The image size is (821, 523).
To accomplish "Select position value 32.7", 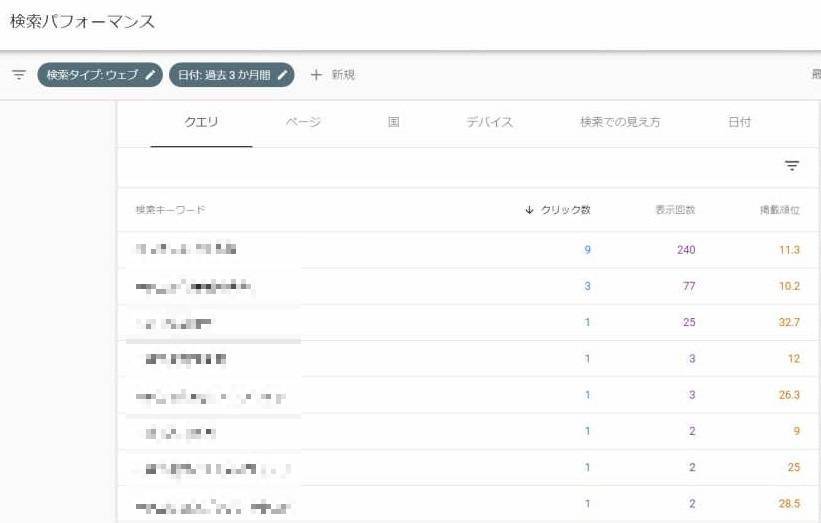I will tap(789, 322).
